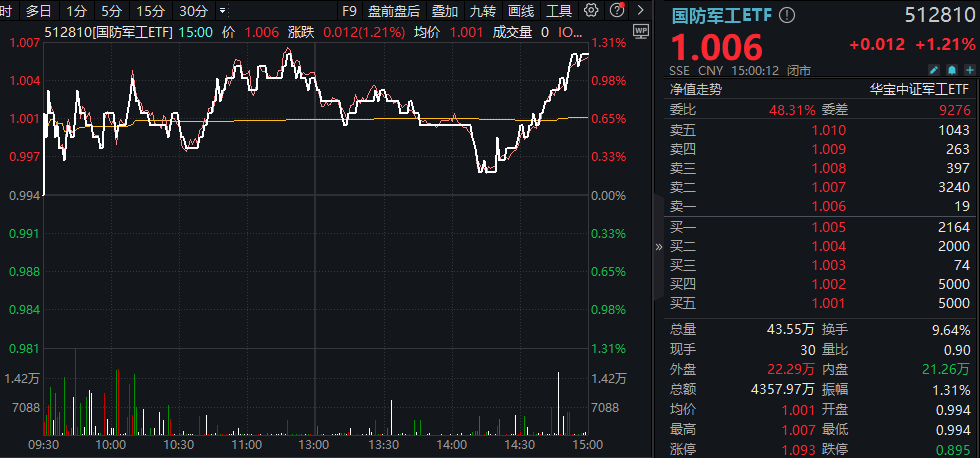The width and height of the screenshot is (980, 458).
Task: Click the F9 button
Action: (x=348, y=11)
